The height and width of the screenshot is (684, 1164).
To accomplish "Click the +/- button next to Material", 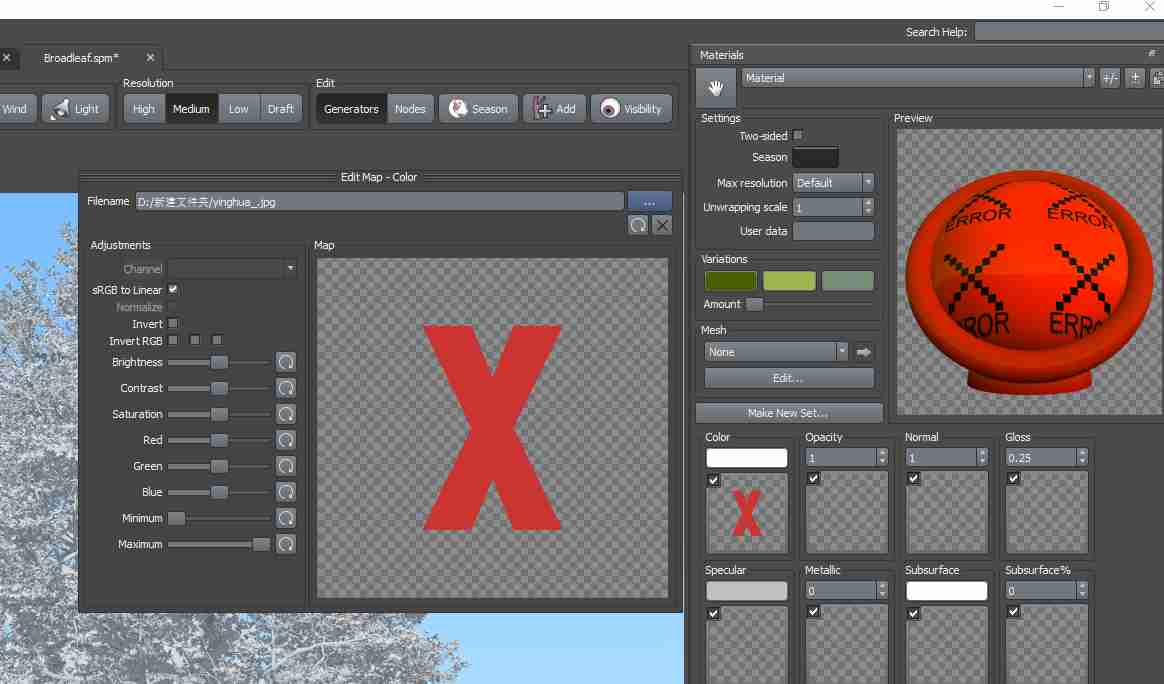I will click(1111, 78).
